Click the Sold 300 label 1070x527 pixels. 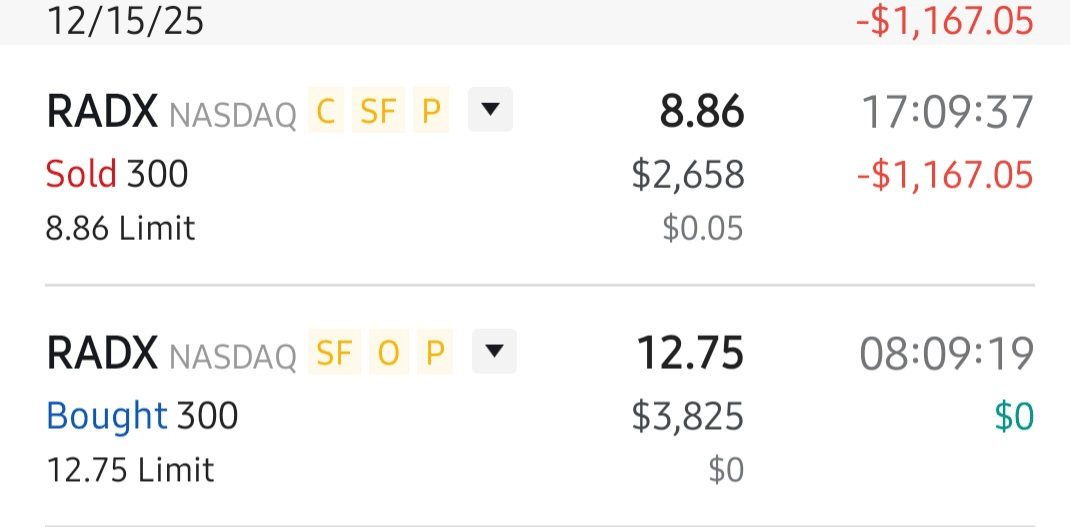tap(117, 175)
